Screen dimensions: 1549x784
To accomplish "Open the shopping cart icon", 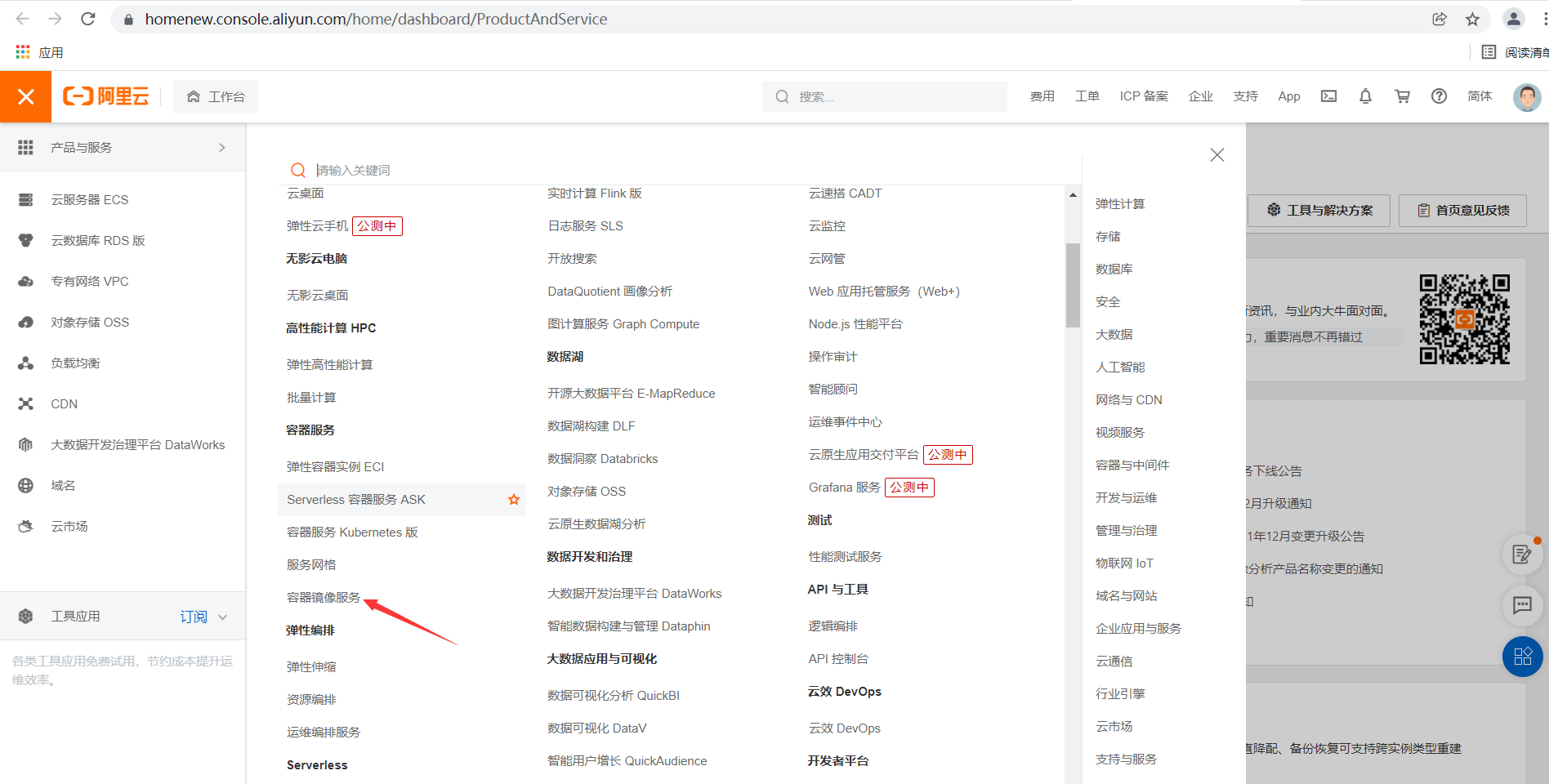I will [1403, 96].
